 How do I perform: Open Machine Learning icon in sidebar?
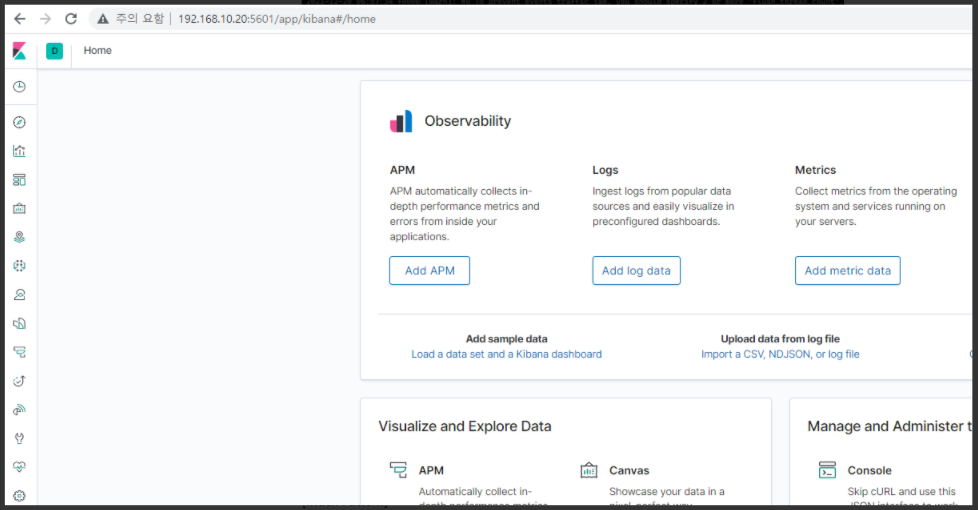click(x=19, y=266)
